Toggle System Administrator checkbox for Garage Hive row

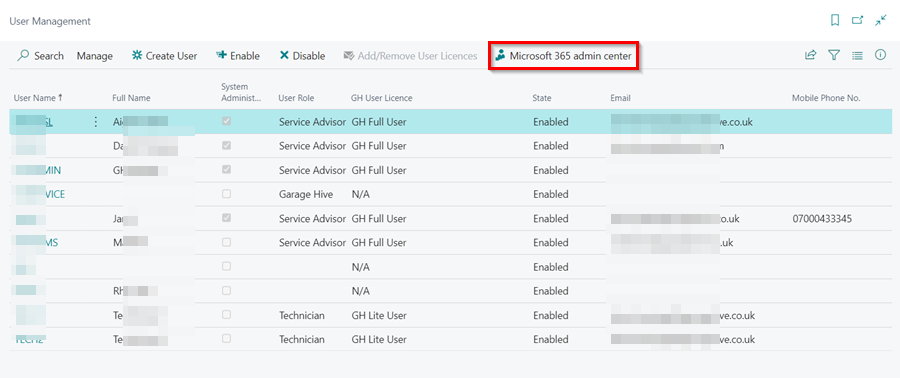click(227, 194)
